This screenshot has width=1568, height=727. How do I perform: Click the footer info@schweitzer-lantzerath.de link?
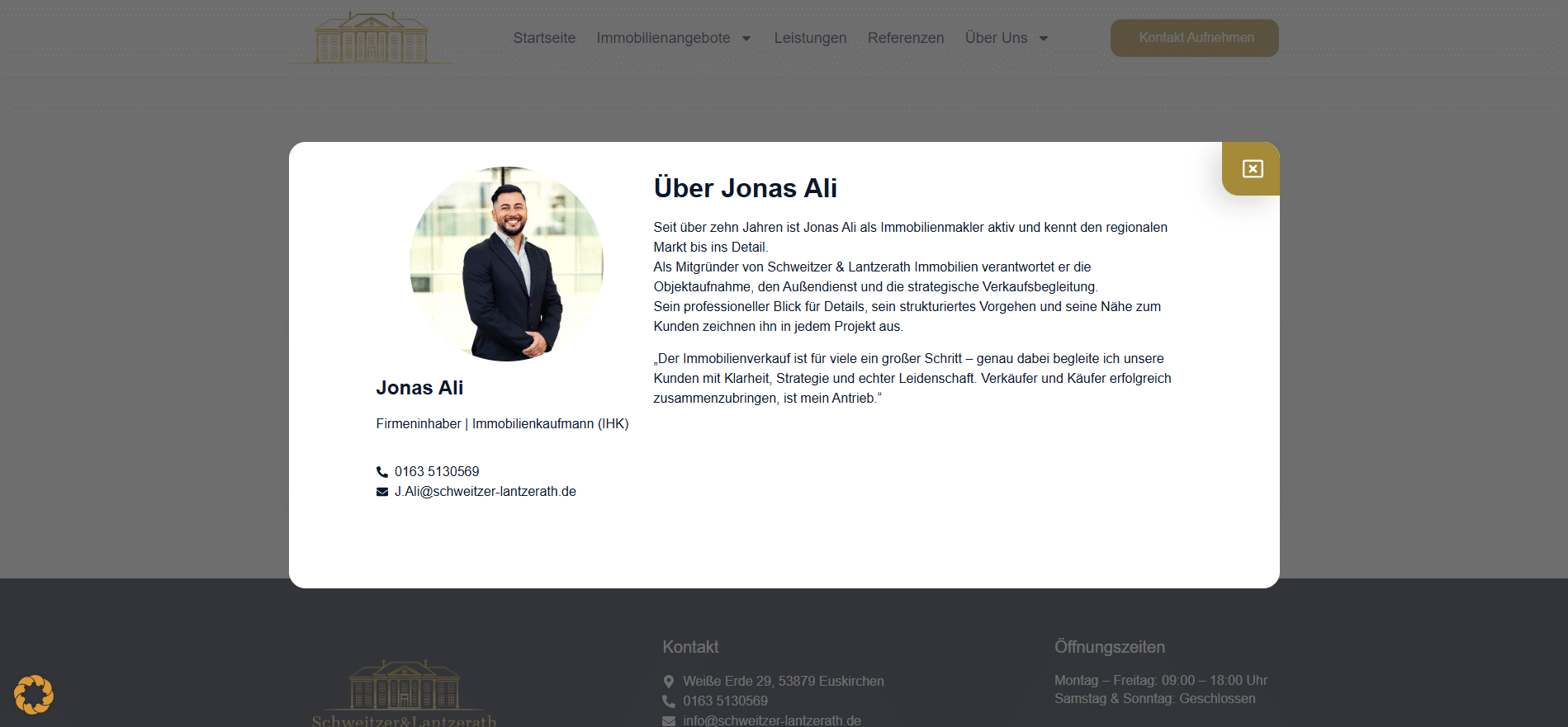coord(771,720)
